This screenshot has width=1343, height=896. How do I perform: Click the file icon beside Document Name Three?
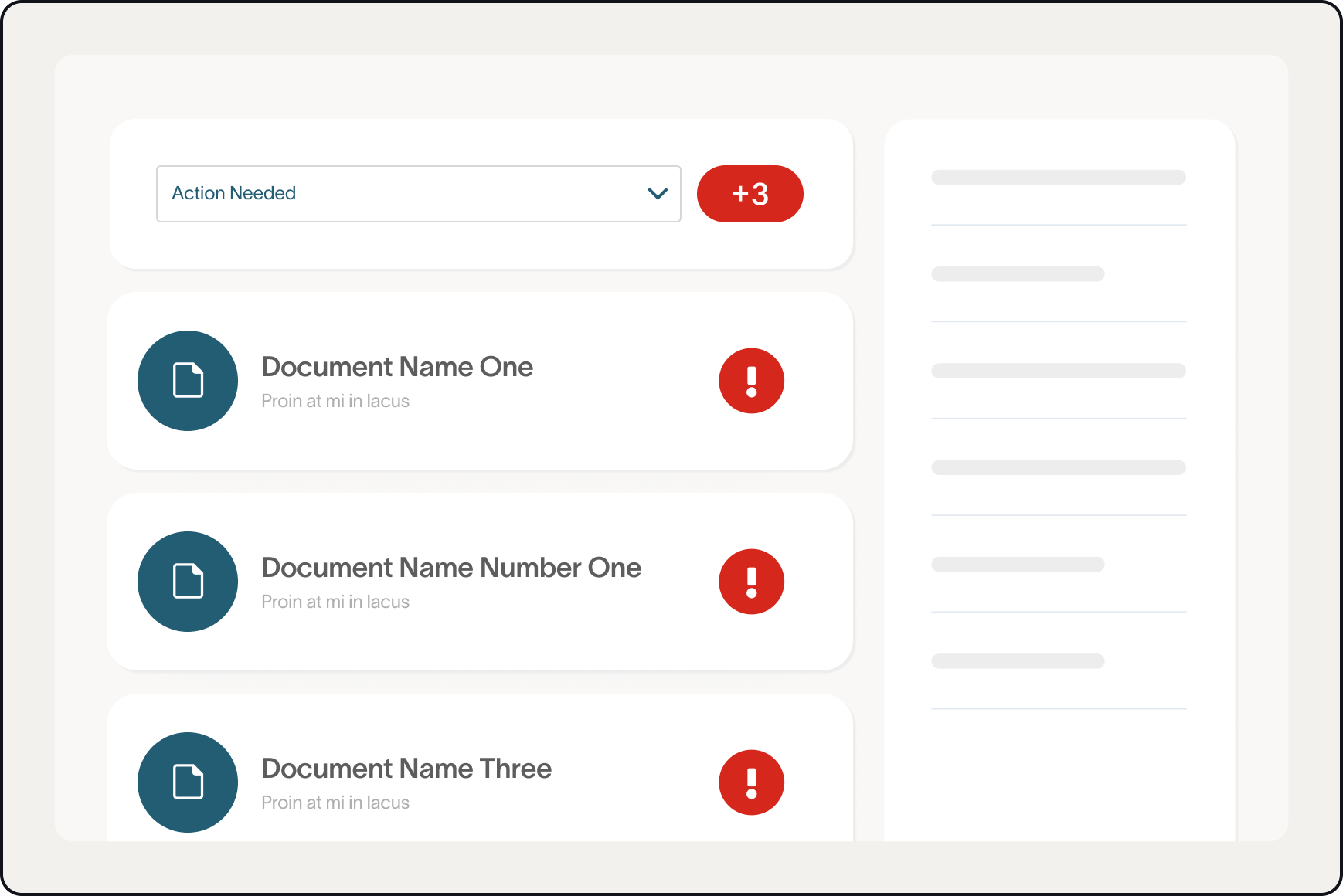[x=188, y=782]
